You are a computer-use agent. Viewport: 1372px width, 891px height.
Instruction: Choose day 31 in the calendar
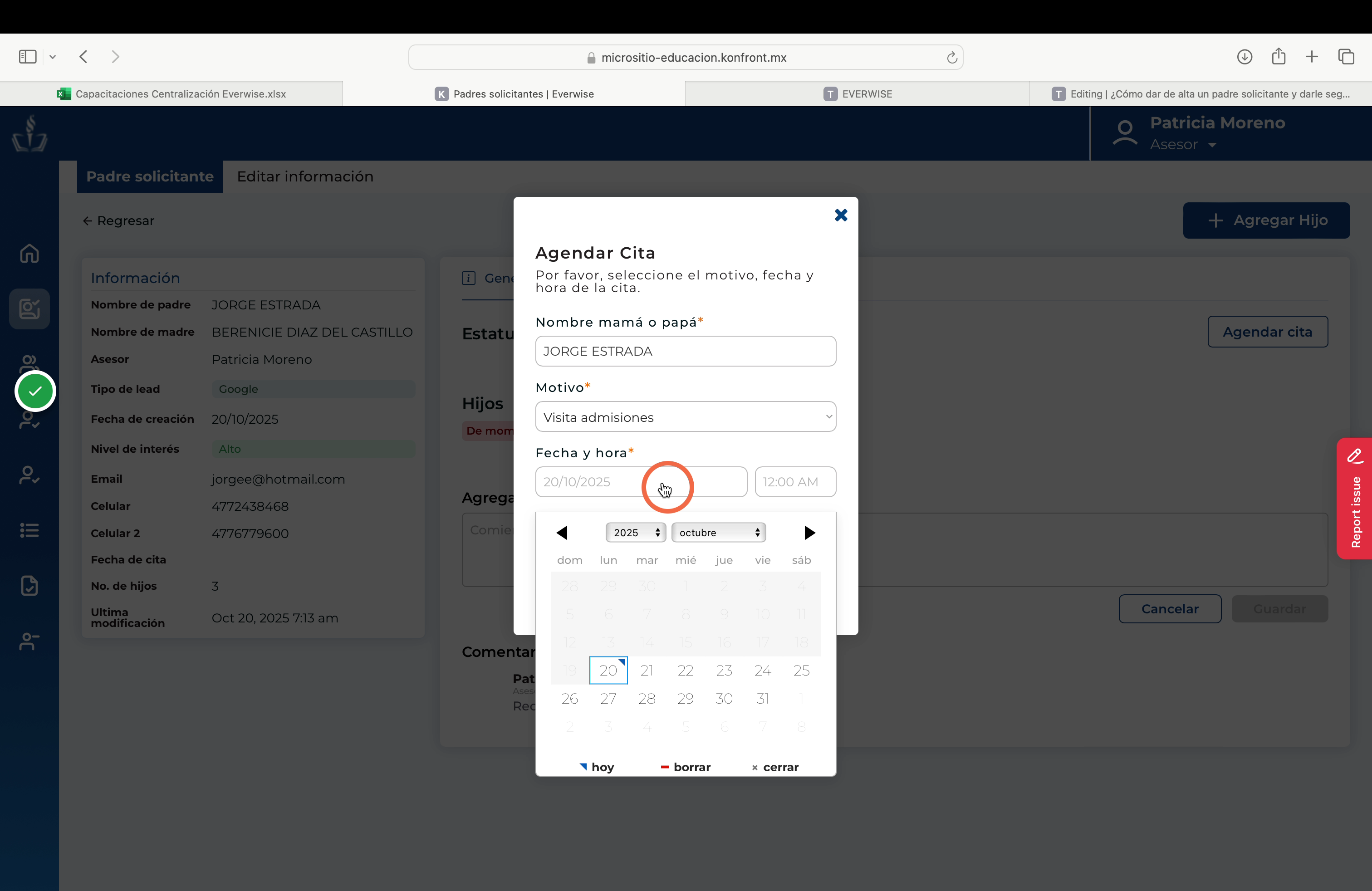(x=763, y=699)
